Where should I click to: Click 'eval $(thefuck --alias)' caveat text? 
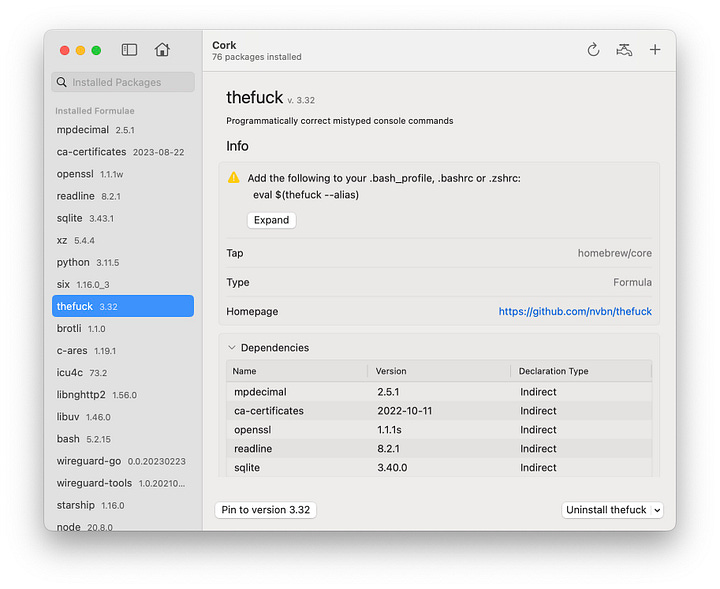(306, 195)
